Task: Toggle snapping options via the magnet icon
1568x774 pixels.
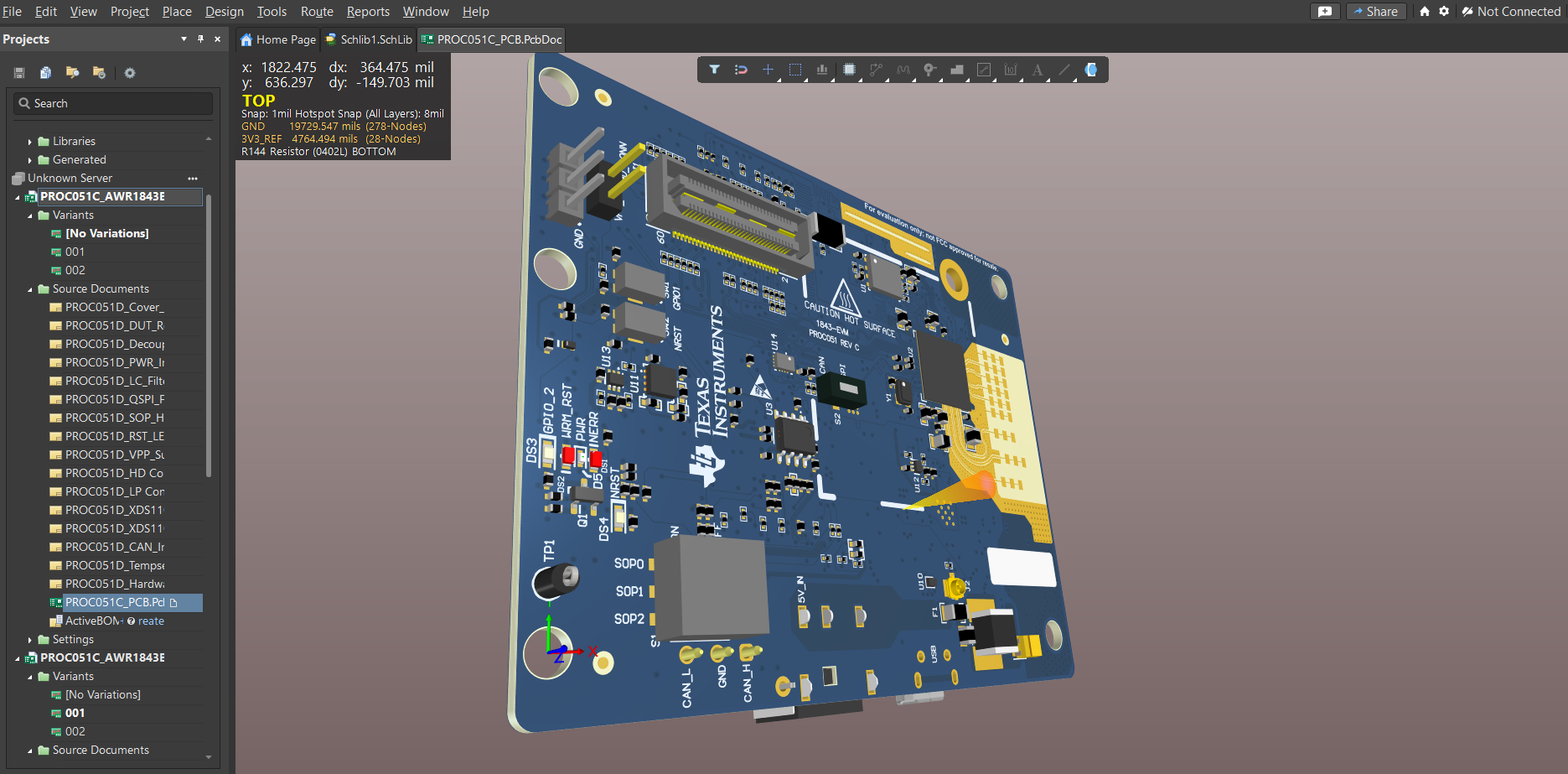Action: tap(741, 70)
